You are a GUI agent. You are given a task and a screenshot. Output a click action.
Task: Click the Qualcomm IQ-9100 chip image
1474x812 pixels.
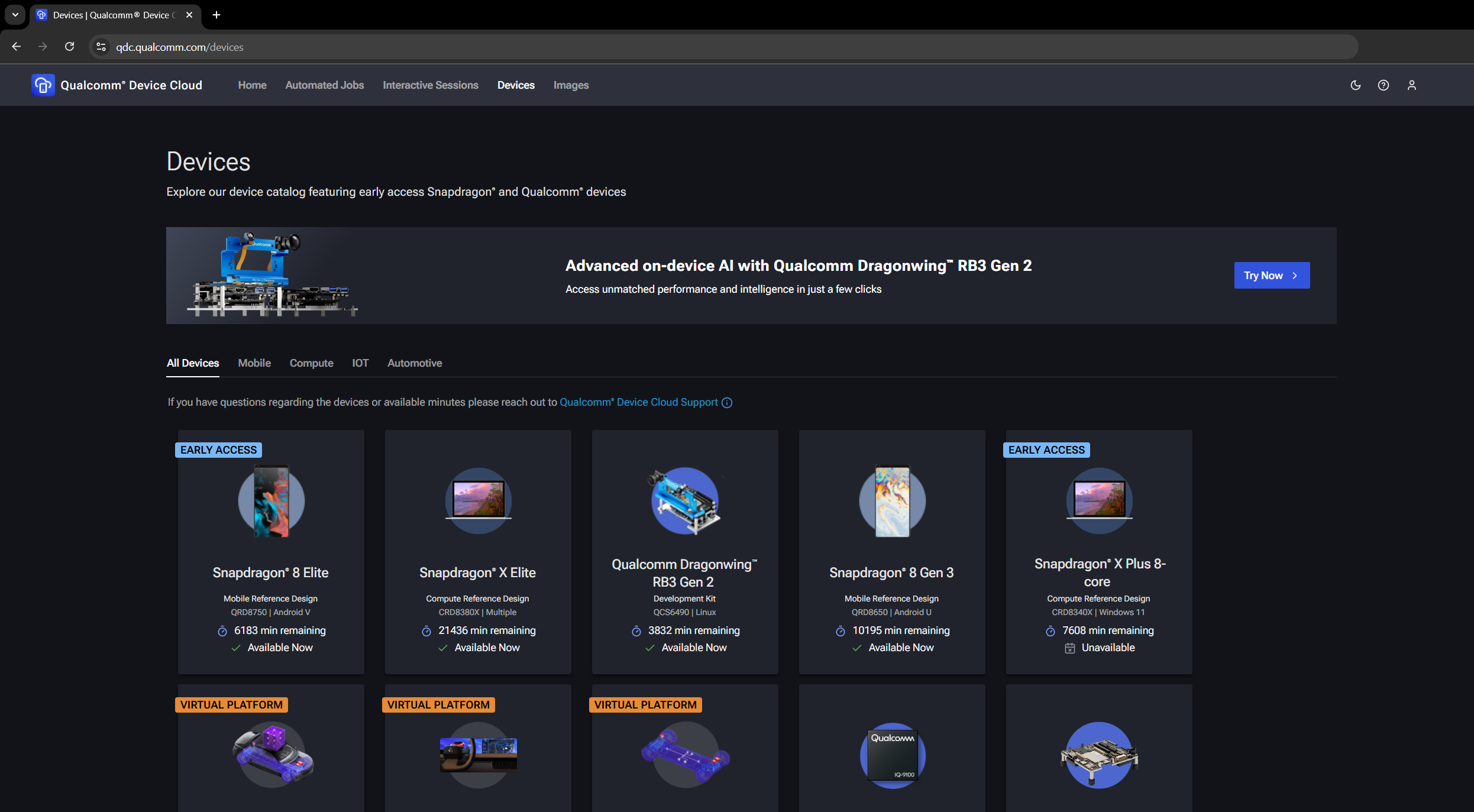tap(893, 755)
